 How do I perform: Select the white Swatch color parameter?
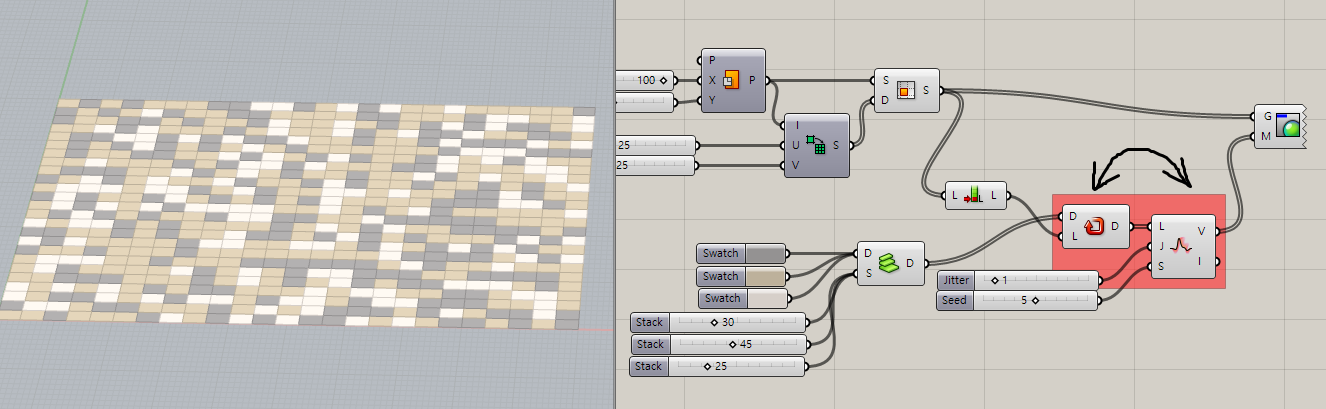(x=766, y=298)
